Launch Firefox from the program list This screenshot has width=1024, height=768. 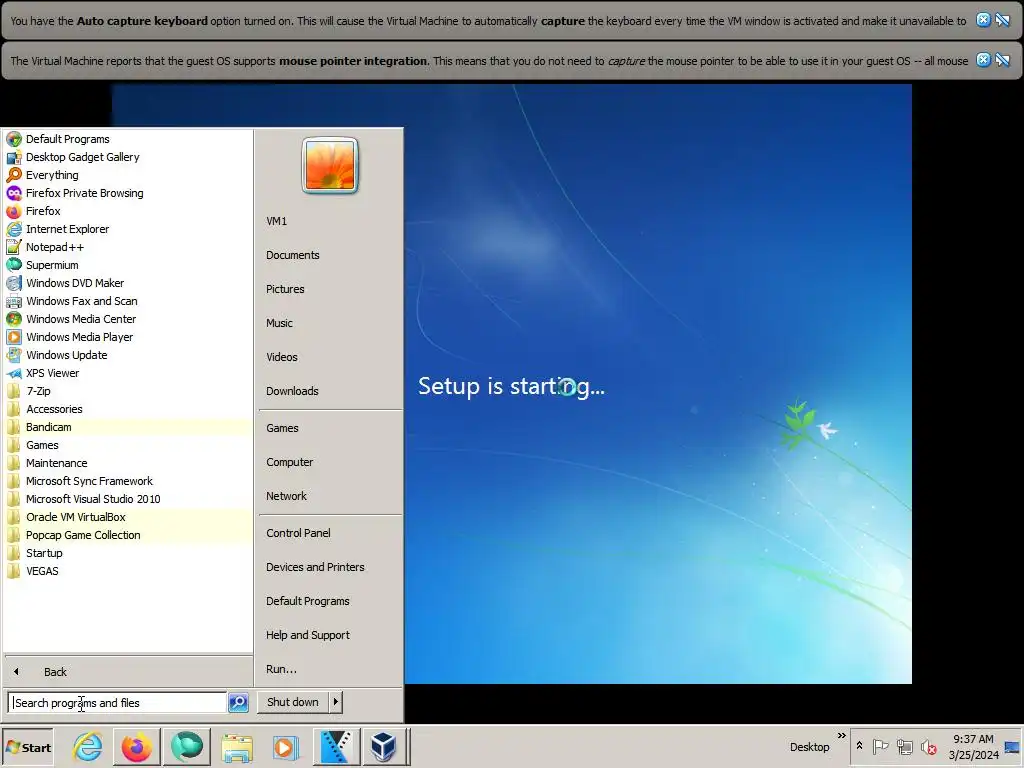[127, 211]
